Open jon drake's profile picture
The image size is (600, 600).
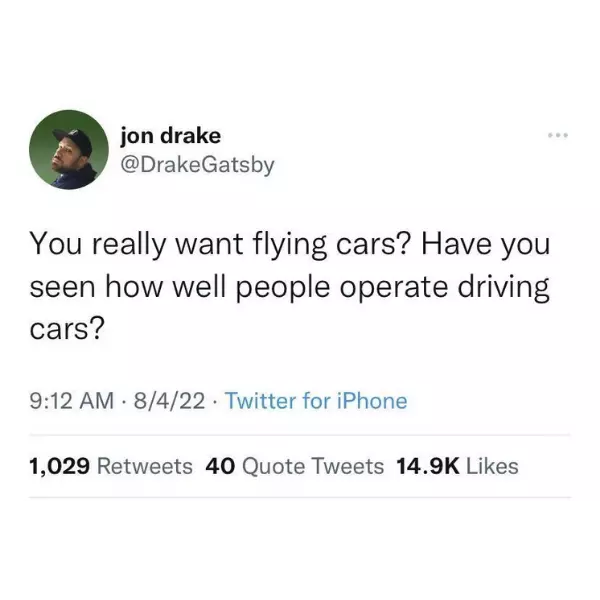pyautogui.click(x=69, y=150)
